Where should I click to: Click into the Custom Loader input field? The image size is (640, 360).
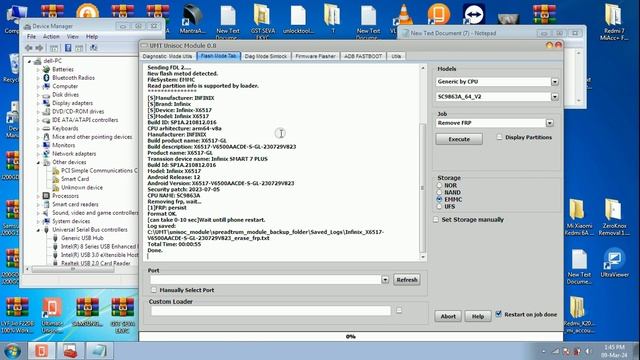[x=271, y=311]
